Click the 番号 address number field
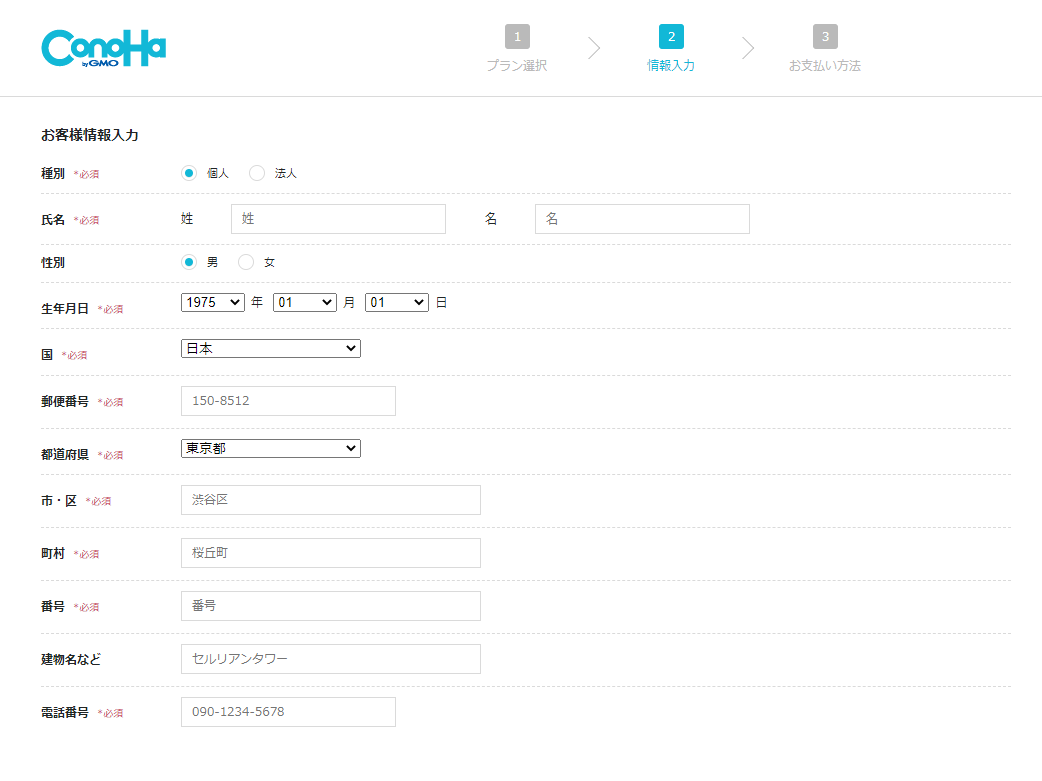Screen dimensions: 1042x781 [x=331, y=606]
